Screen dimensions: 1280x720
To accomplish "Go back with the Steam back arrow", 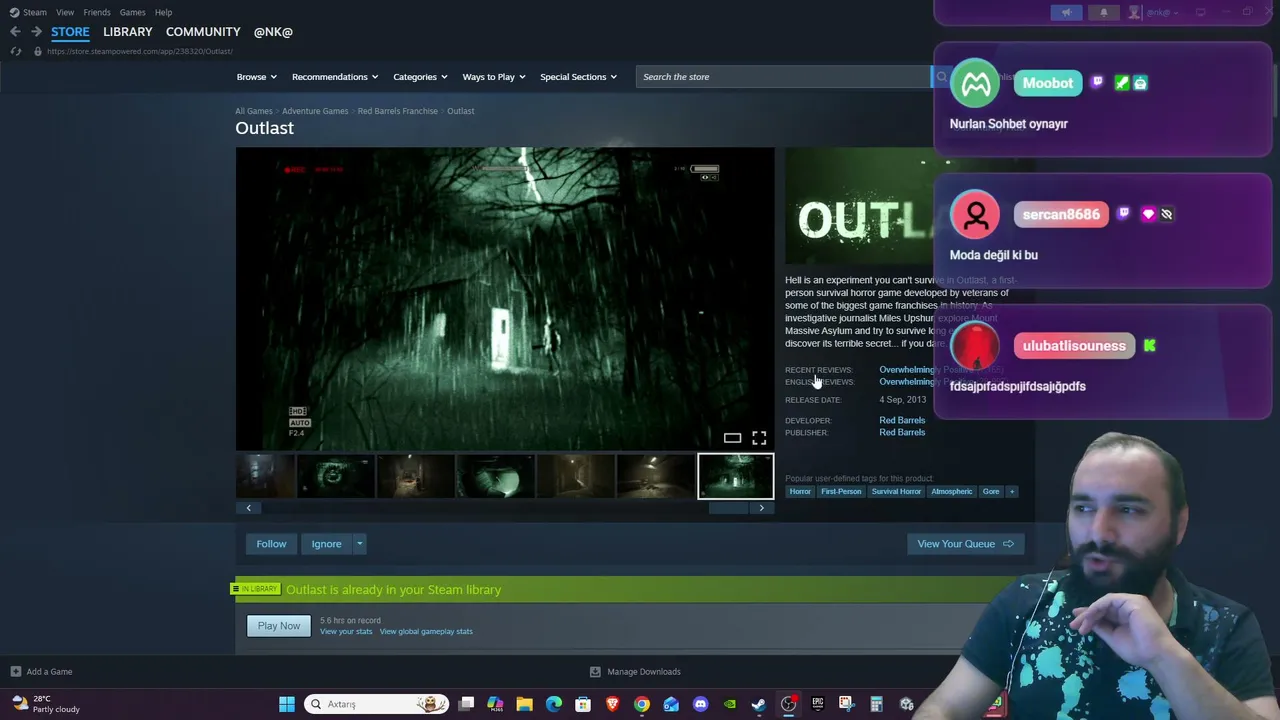I will tap(15, 32).
